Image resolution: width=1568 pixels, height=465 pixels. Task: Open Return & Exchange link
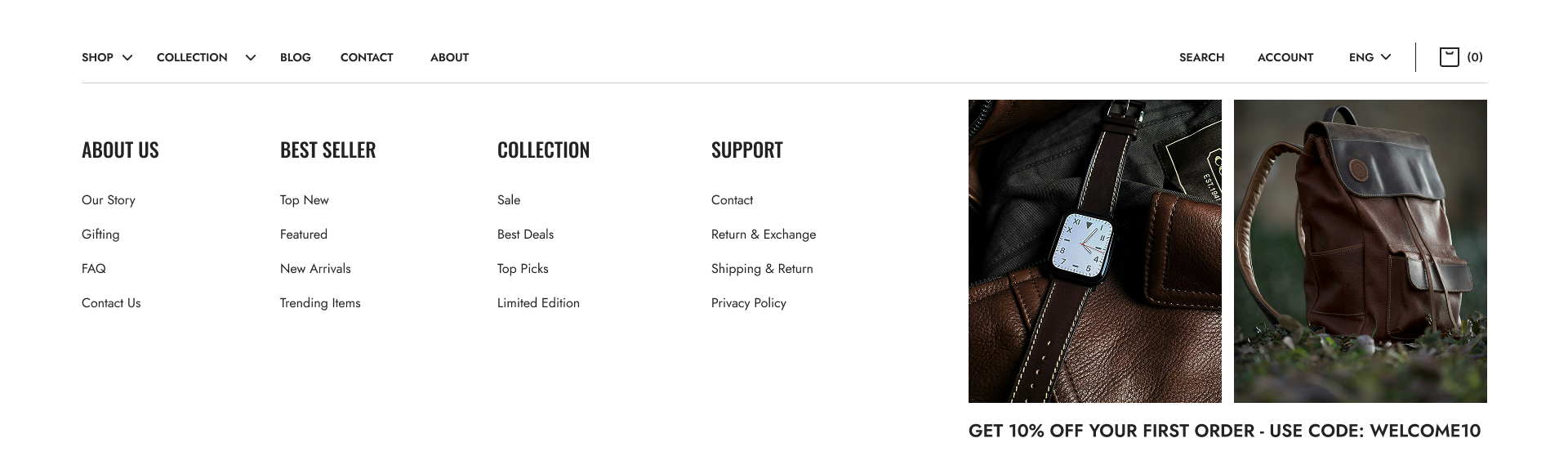tap(764, 235)
